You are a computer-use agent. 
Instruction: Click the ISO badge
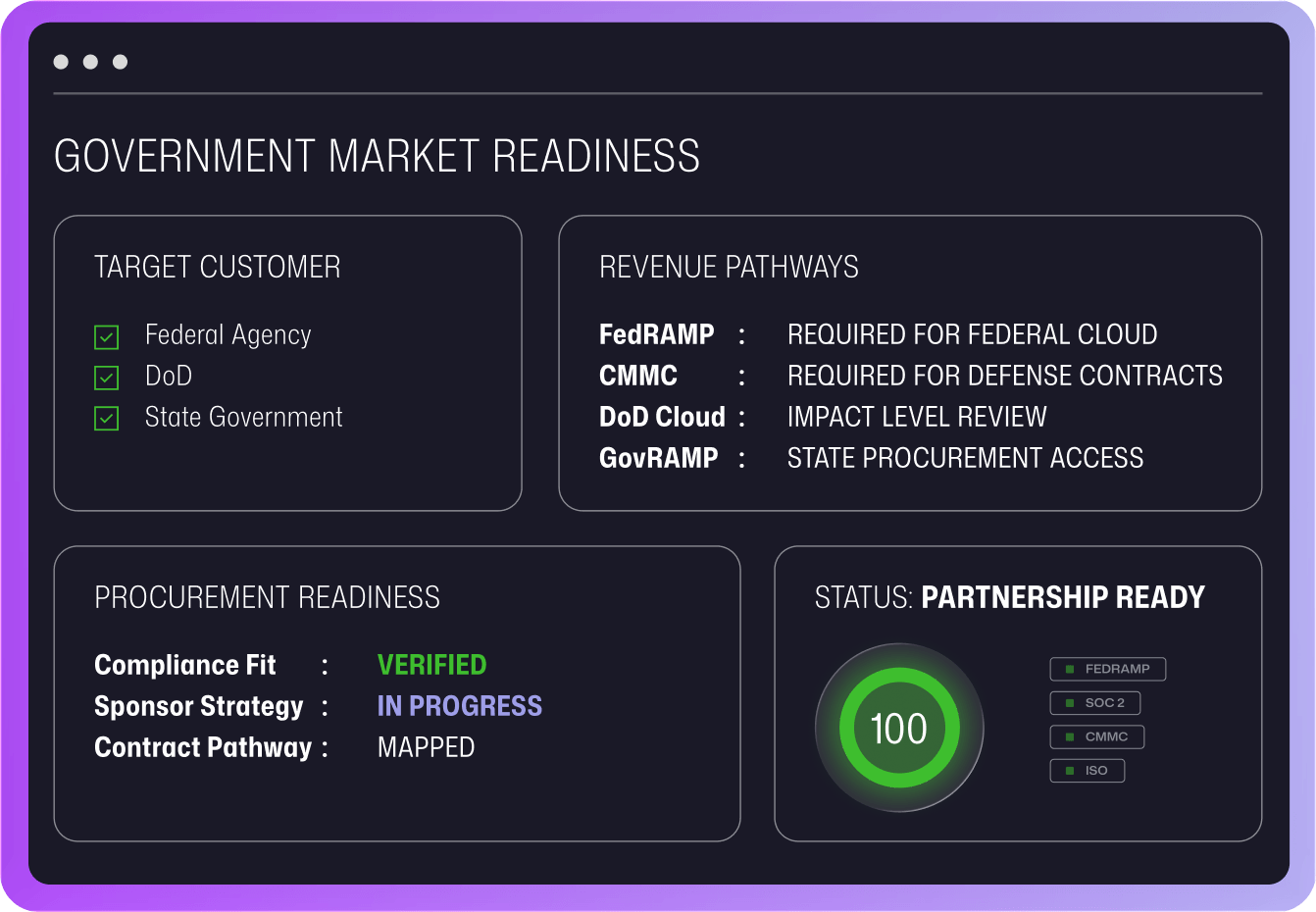coord(1087,771)
